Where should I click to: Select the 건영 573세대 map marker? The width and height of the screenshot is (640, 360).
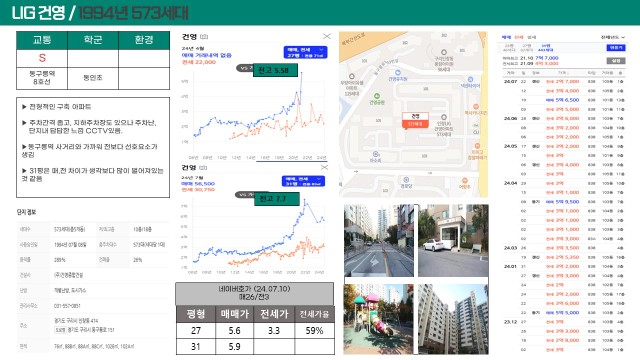[x=415, y=120]
